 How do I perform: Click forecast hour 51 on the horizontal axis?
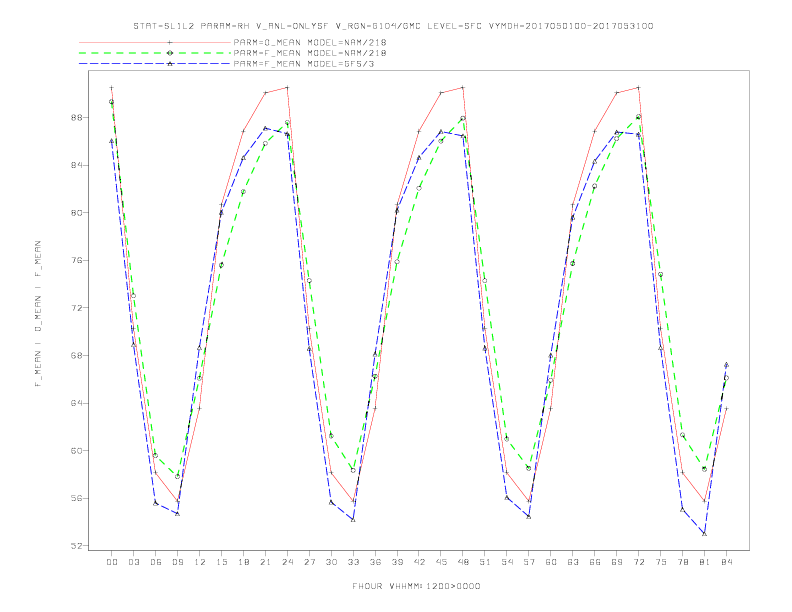click(485, 562)
